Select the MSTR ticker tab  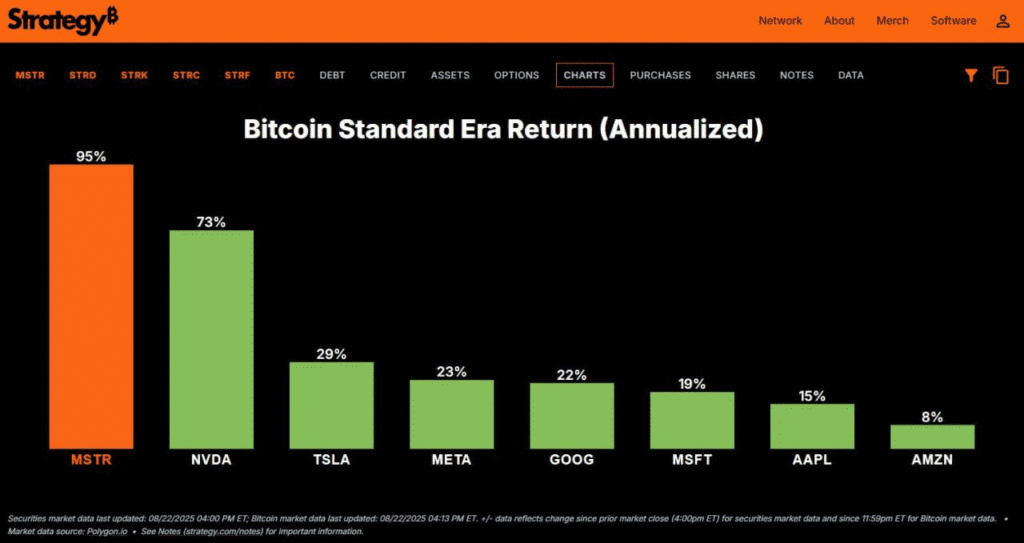pyautogui.click(x=30, y=75)
